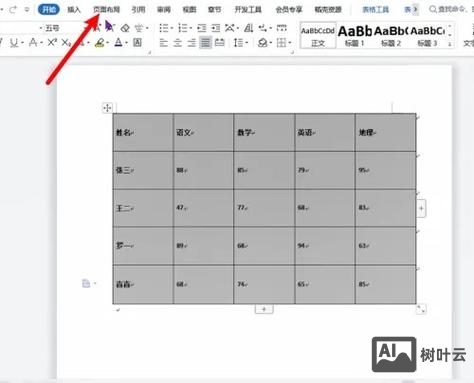
Task: Toggle Subscript formatting
Action: click(x=66, y=42)
